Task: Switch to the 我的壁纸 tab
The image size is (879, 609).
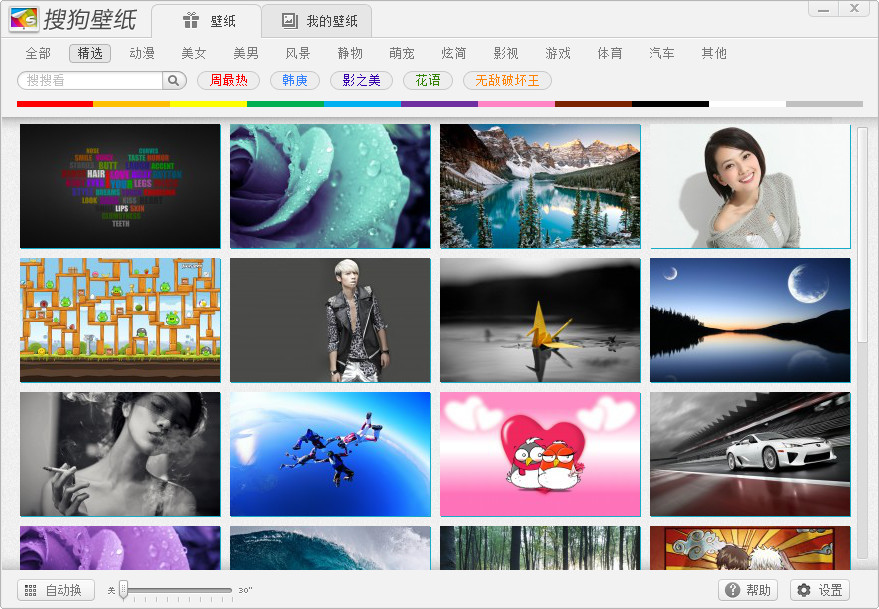Action: (x=317, y=21)
